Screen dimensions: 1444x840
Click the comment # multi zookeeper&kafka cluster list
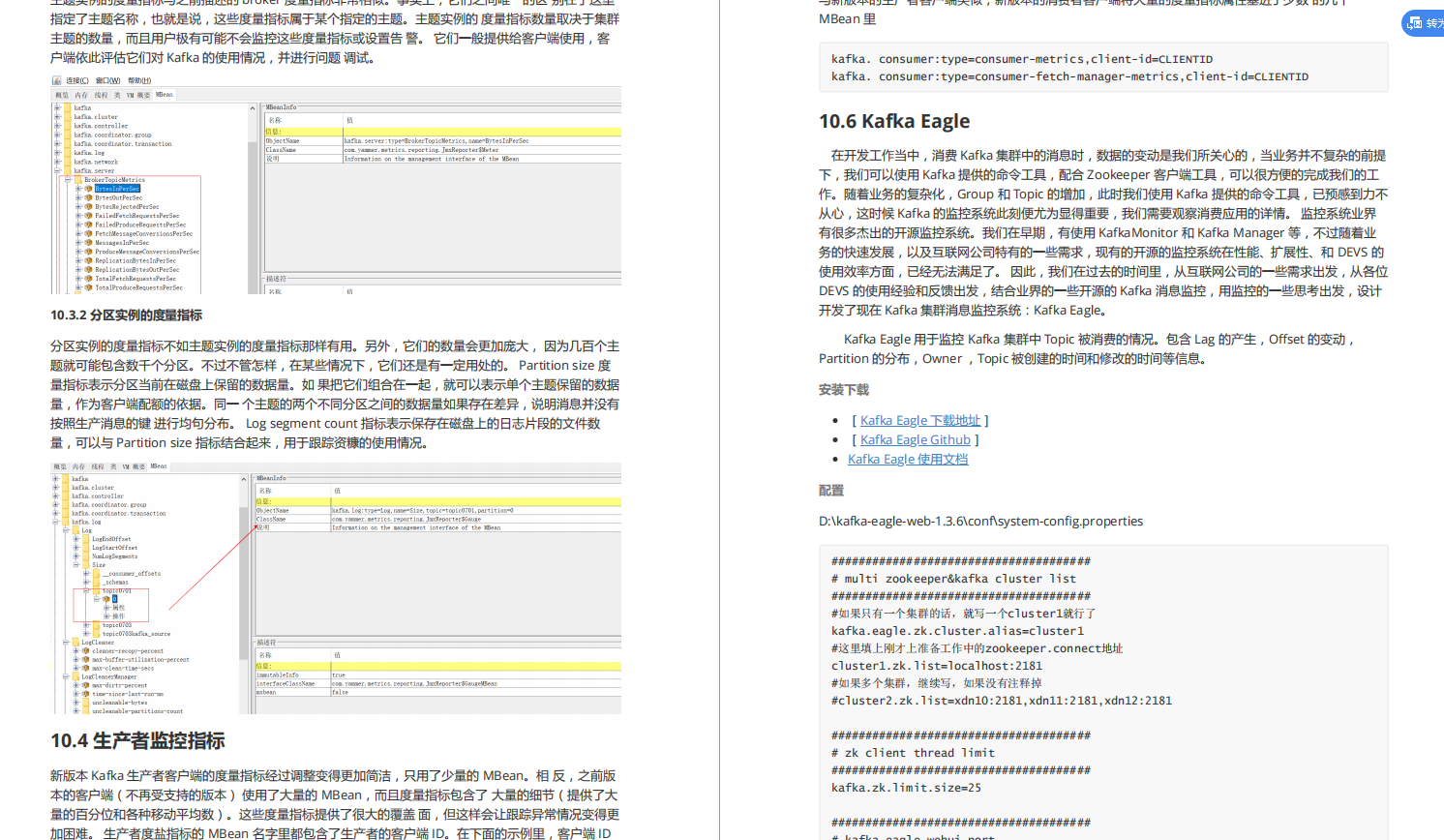click(953, 579)
